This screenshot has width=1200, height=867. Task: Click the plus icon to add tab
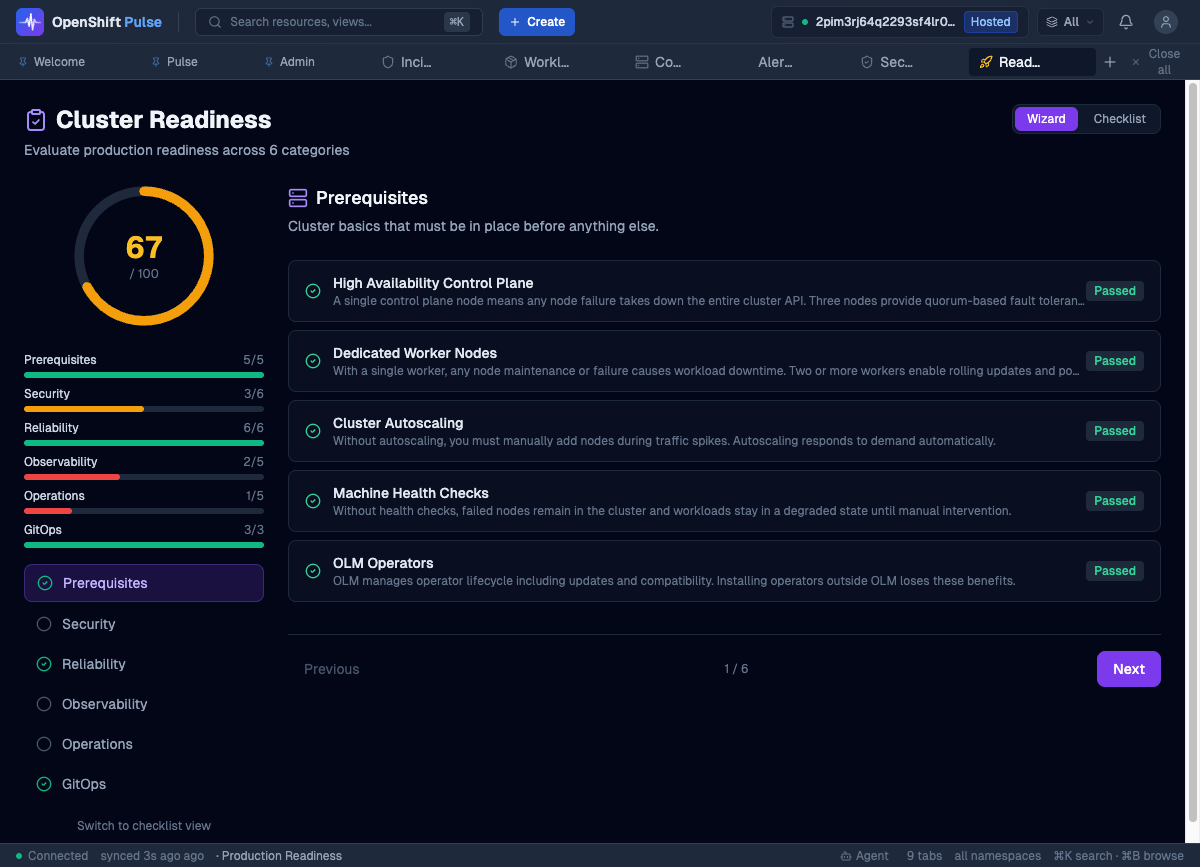pos(1109,62)
